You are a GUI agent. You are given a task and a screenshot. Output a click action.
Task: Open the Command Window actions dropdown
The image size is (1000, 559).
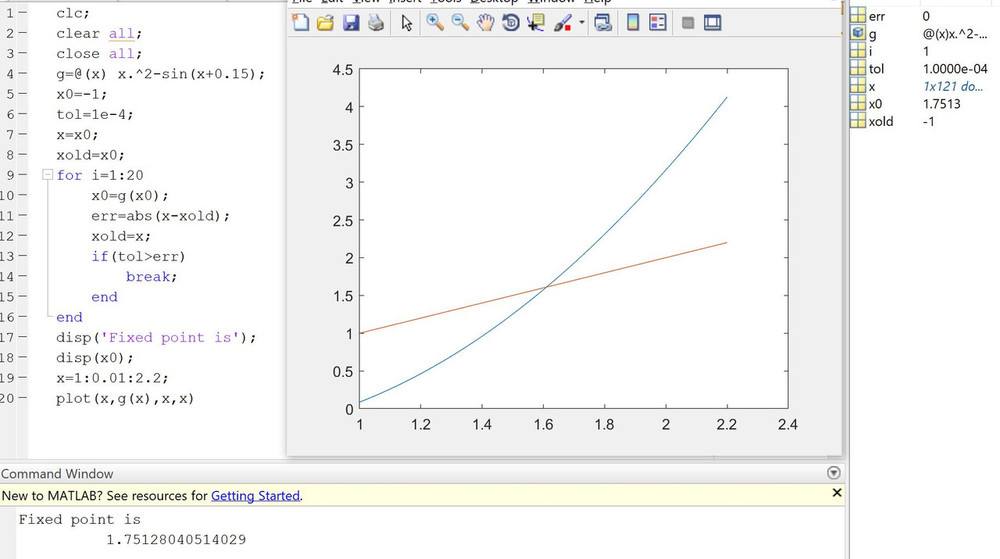(x=835, y=473)
